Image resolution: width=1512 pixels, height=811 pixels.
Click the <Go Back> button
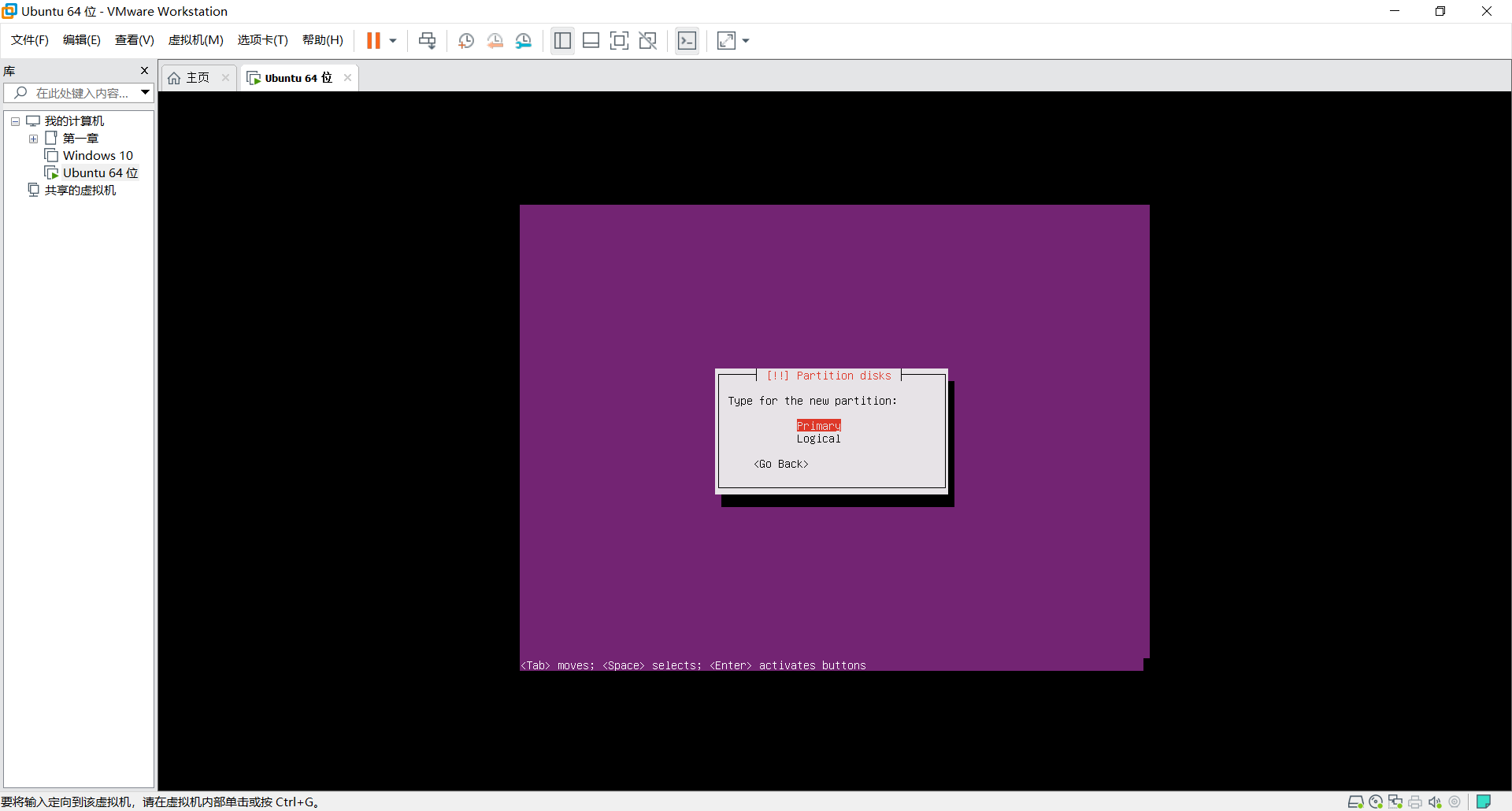781,464
